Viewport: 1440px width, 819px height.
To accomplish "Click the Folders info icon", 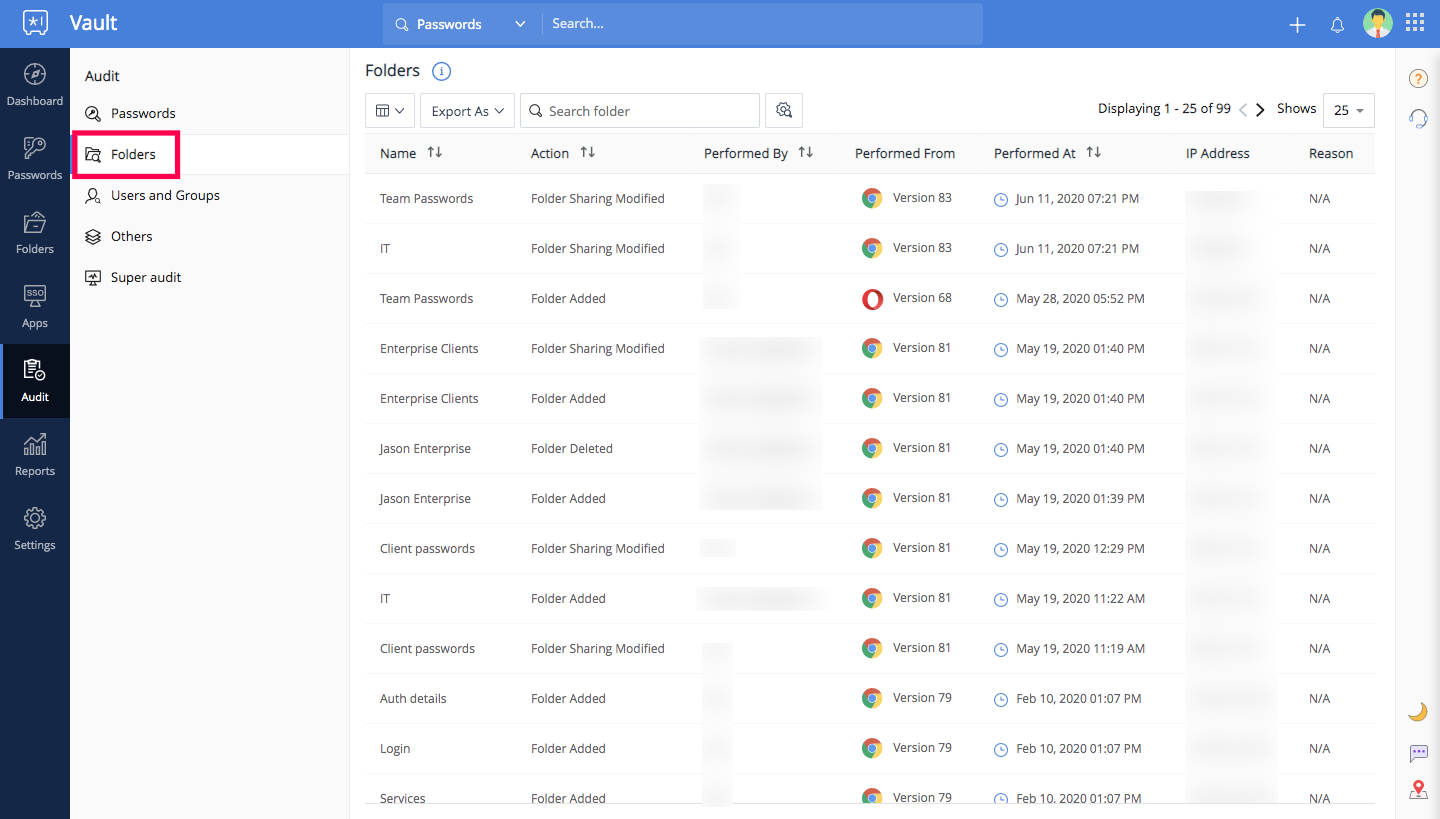I will 441,71.
